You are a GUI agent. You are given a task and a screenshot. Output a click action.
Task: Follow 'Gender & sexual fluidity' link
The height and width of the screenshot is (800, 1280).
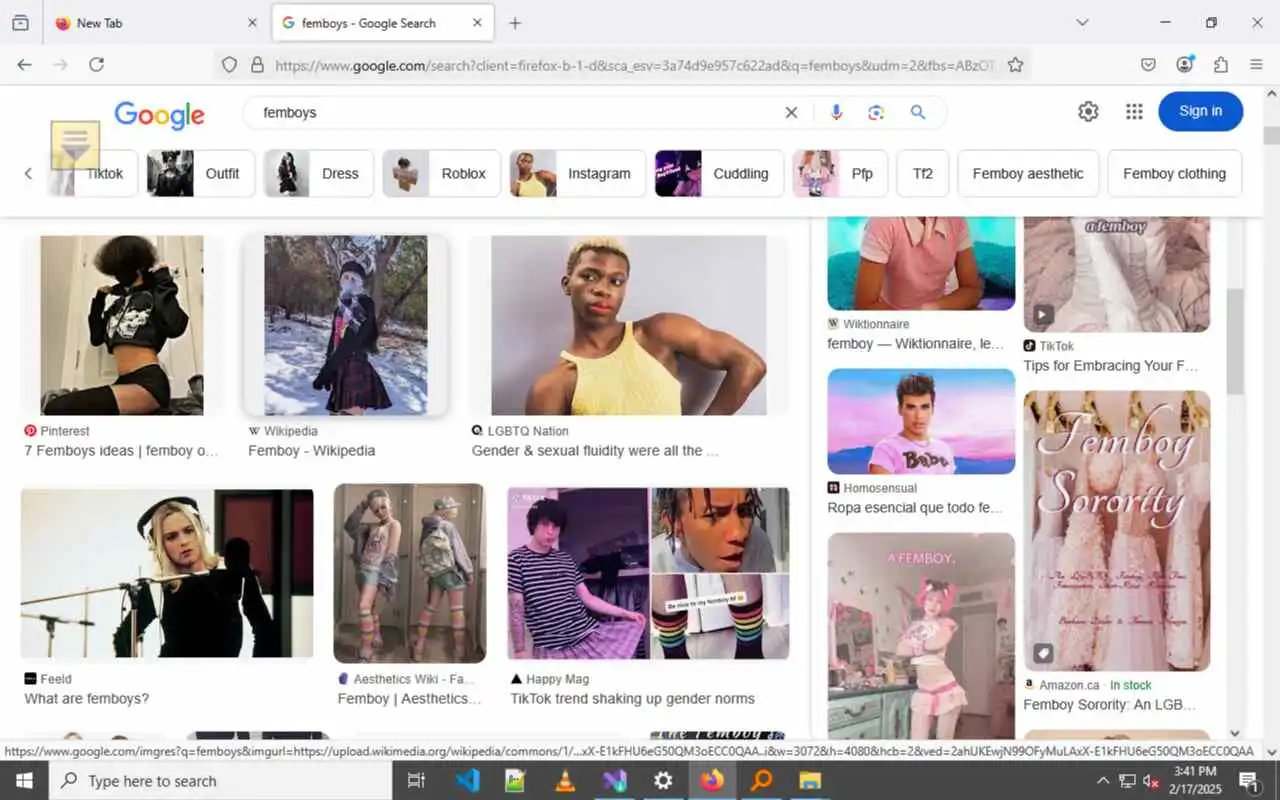(595, 451)
